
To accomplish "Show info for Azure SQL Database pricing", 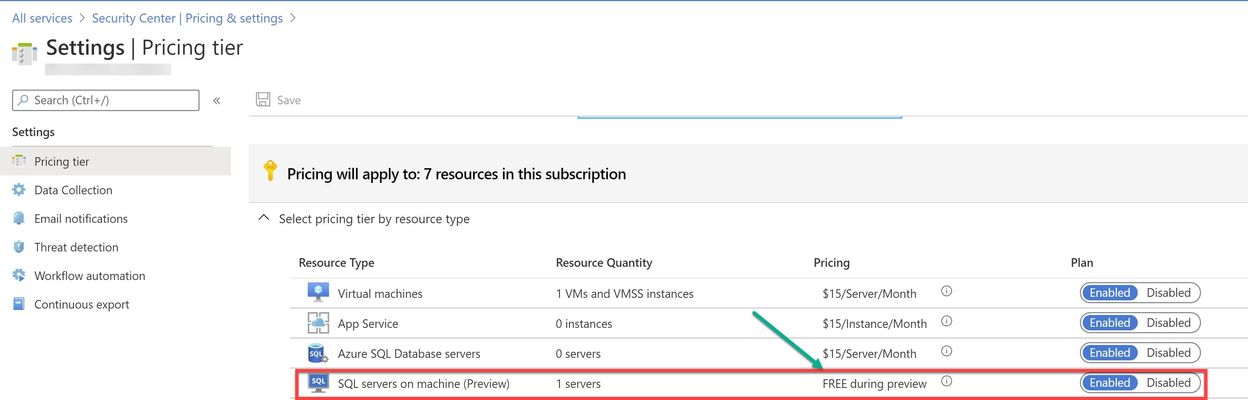I will click(x=946, y=351).
